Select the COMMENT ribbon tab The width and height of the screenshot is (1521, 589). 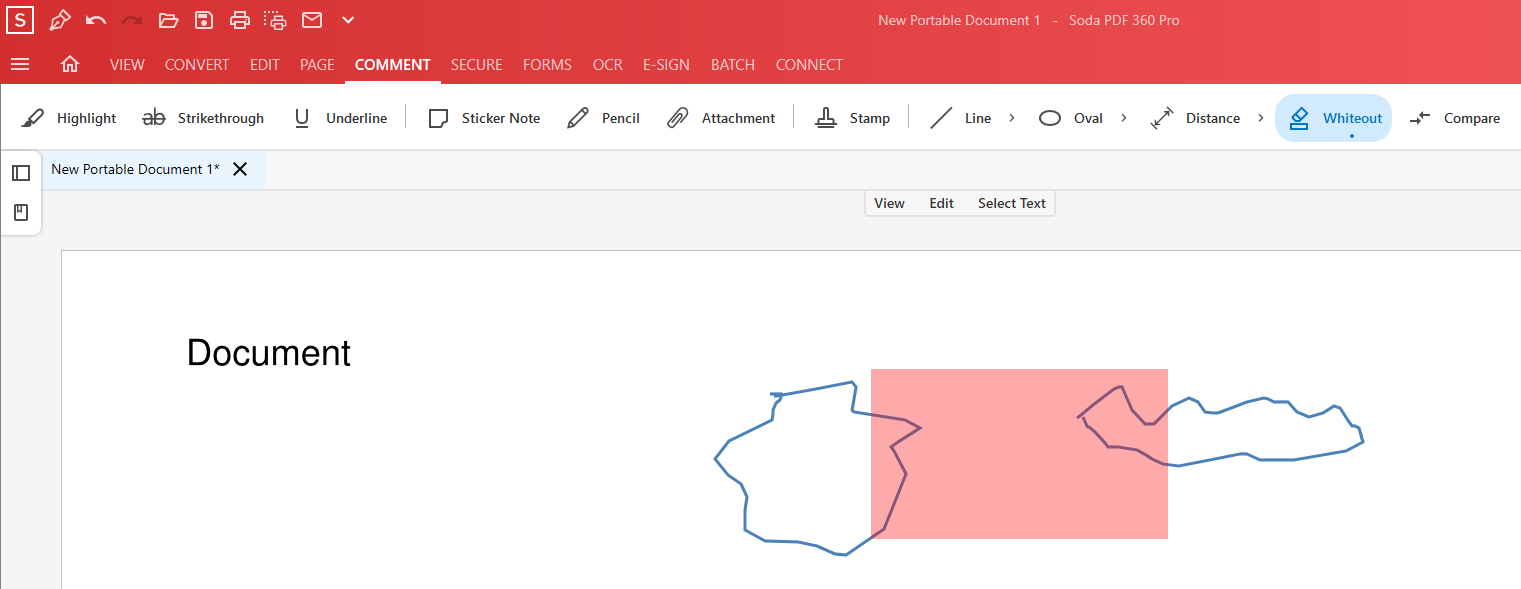[392, 64]
